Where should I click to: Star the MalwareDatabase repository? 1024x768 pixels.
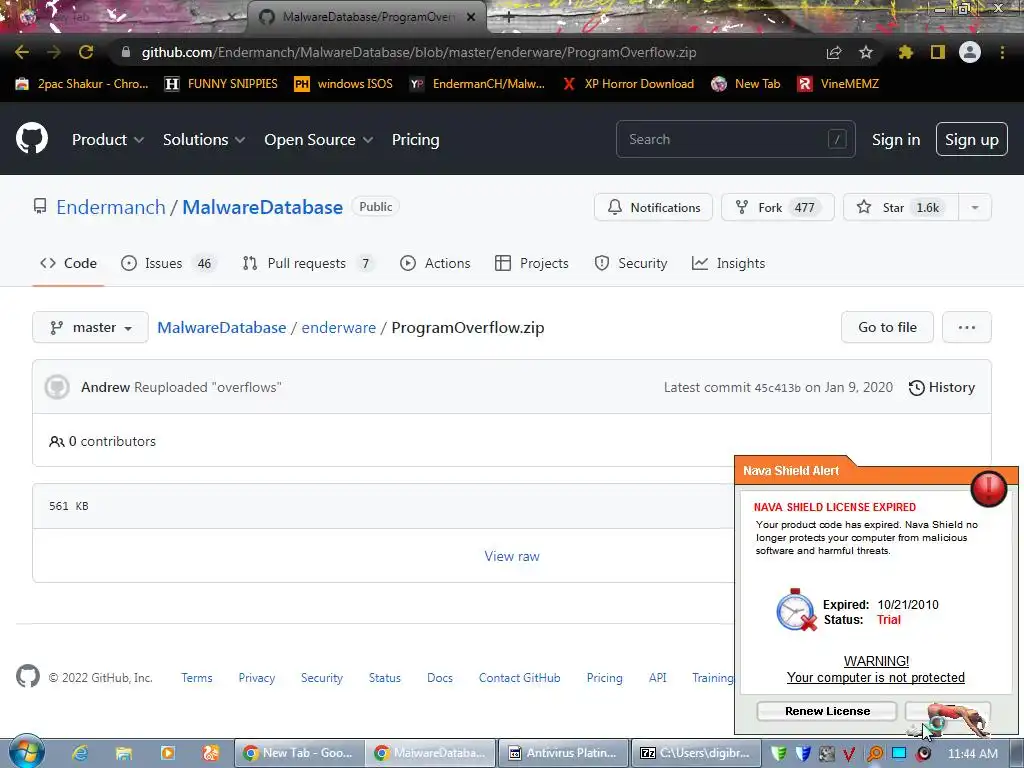pos(901,207)
